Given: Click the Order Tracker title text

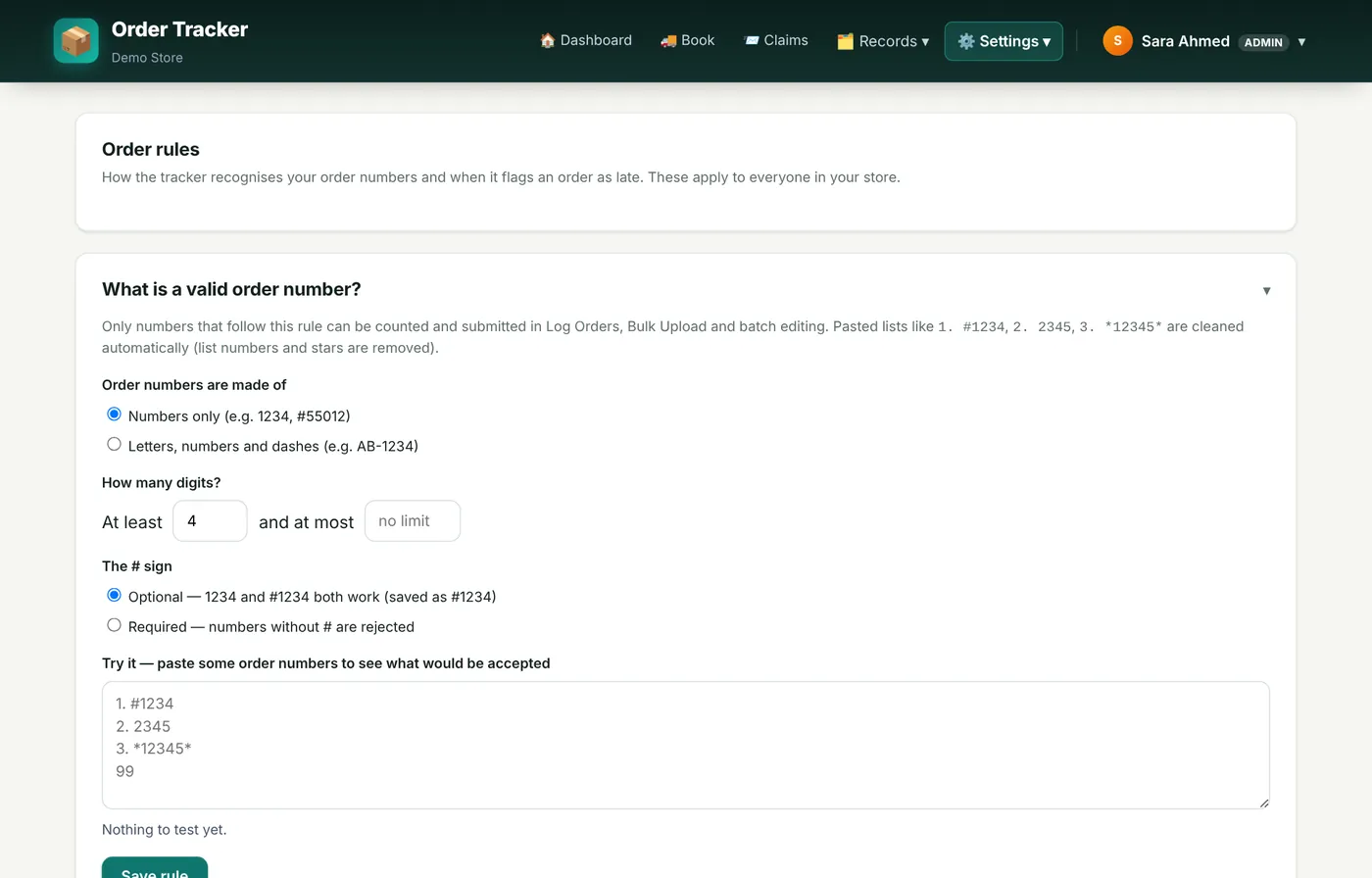Looking at the screenshot, I should point(179,29).
